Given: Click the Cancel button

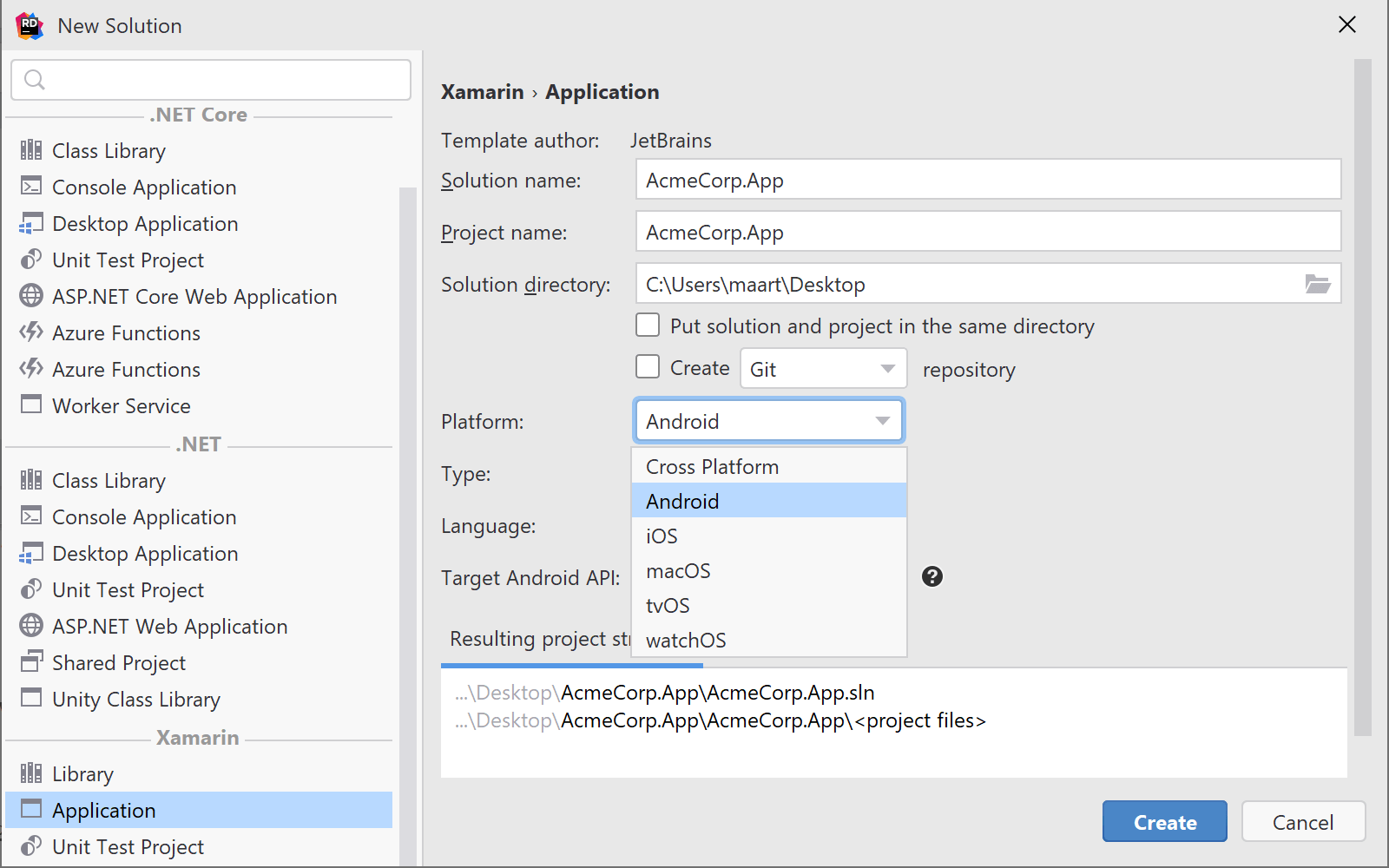Looking at the screenshot, I should pyautogui.click(x=1303, y=821).
